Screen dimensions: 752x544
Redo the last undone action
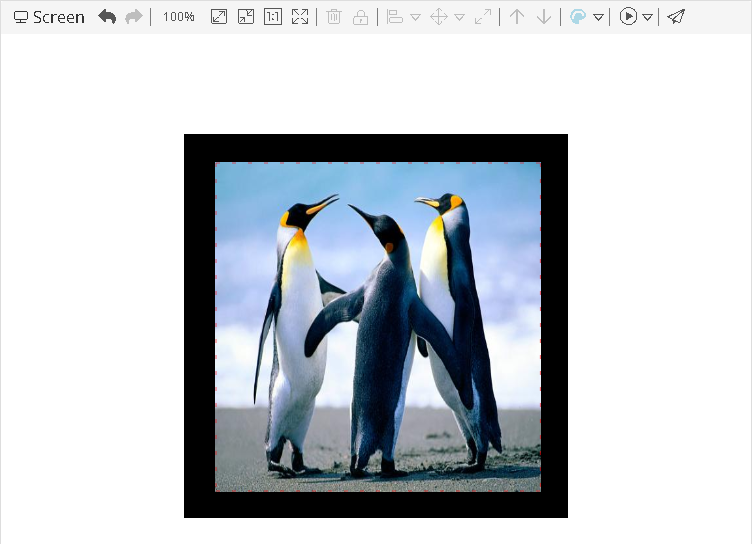click(x=134, y=17)
